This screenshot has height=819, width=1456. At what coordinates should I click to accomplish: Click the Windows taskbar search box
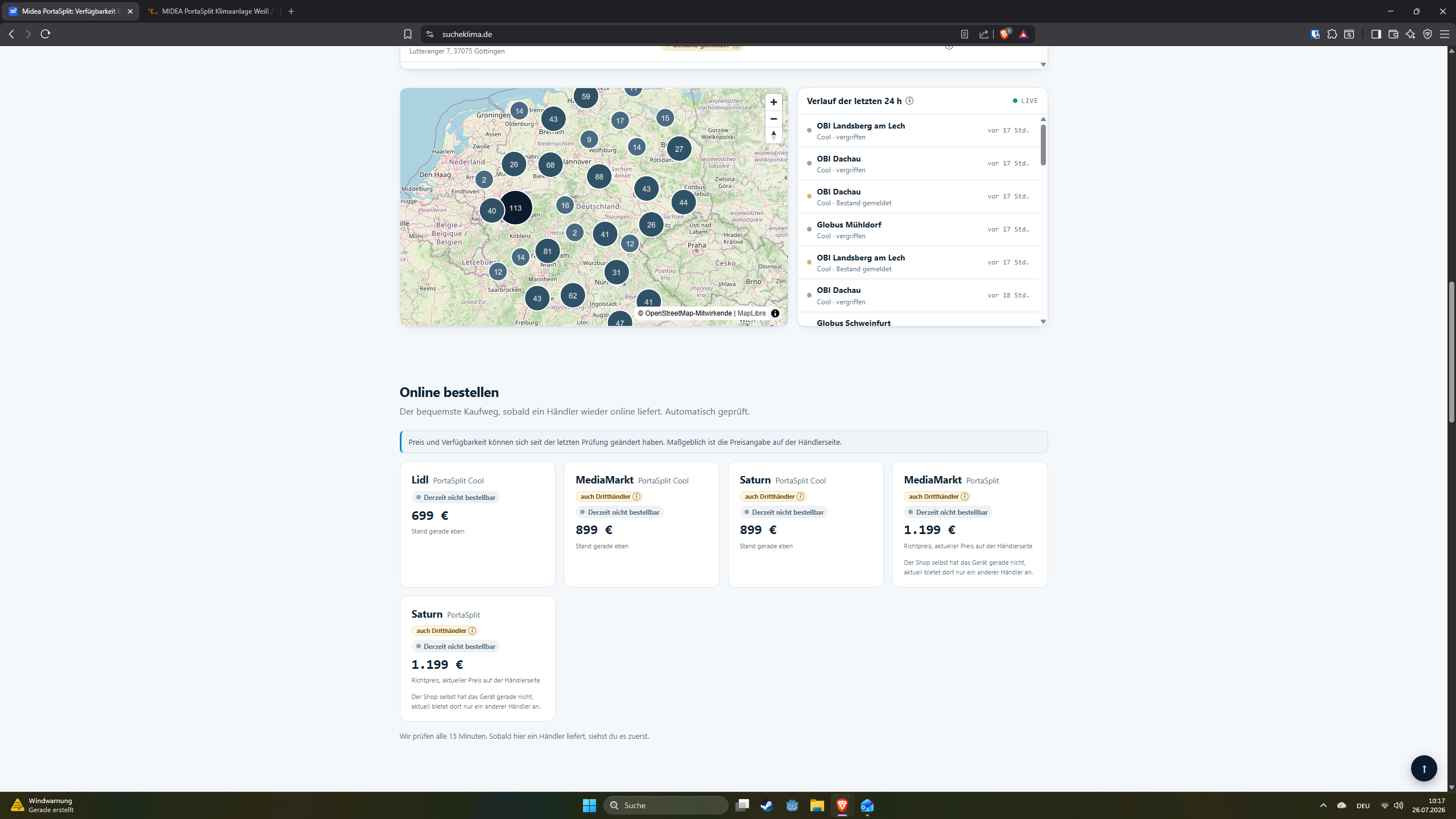[x=665, y=805]
